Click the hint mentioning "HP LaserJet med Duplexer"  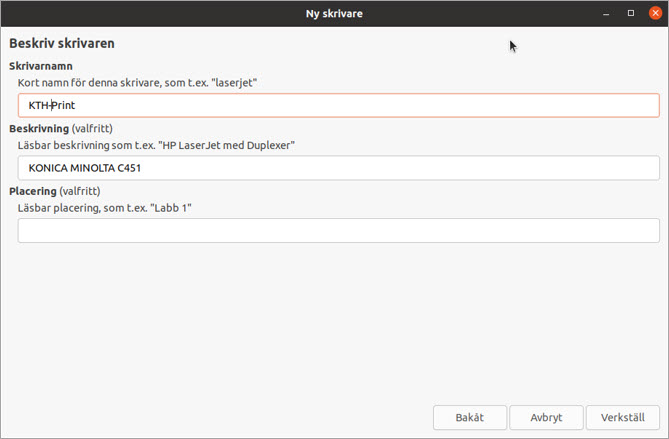(155, 145)
